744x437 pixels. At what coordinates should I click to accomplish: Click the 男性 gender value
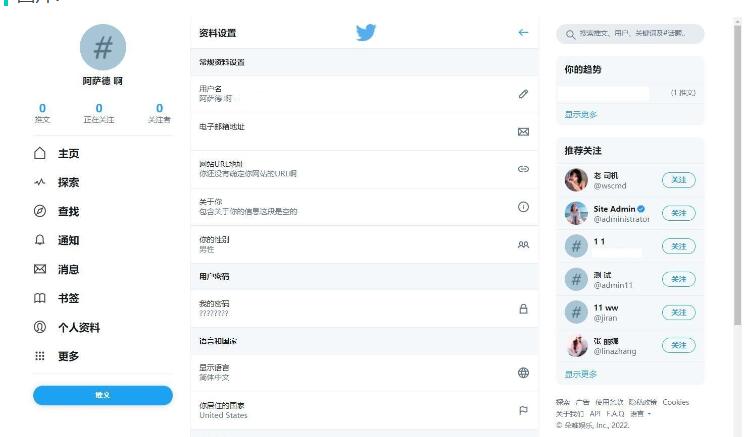(x=207, y=250)
